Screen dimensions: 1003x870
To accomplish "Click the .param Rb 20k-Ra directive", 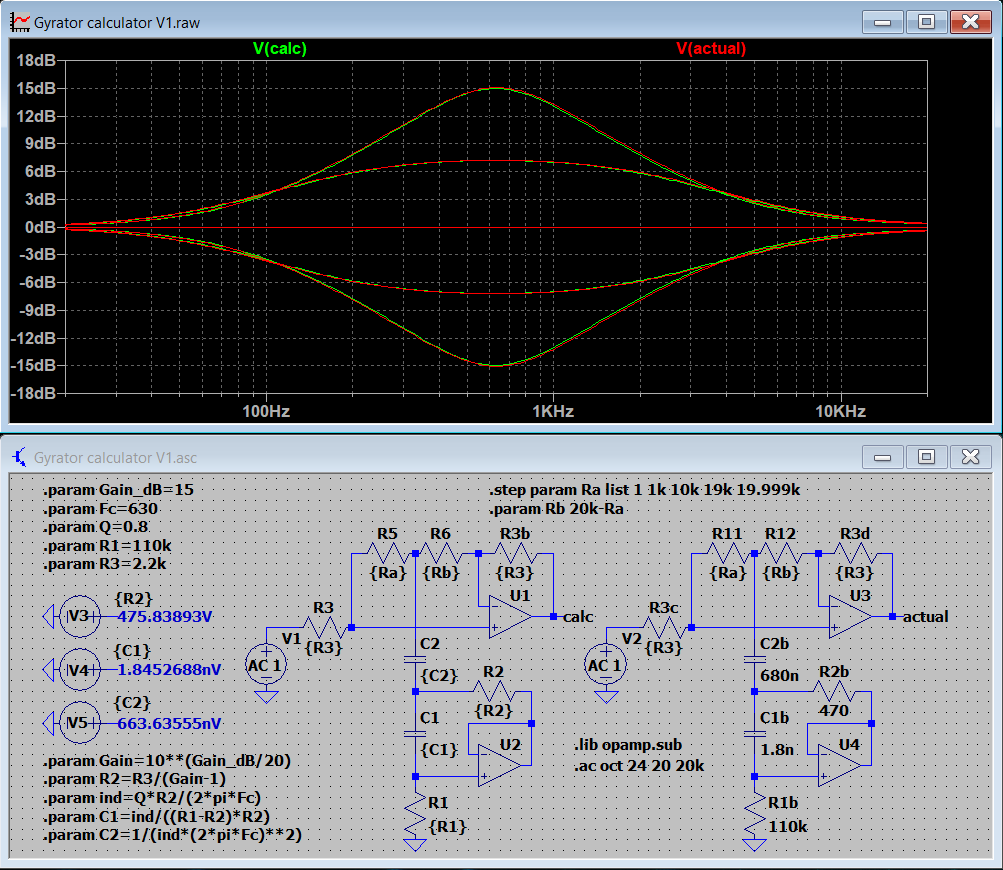I will pyautogui.click(x=557, y=509).
